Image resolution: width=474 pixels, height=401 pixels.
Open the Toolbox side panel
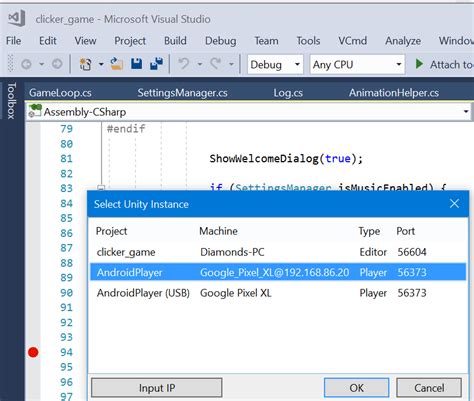point(12,101)
